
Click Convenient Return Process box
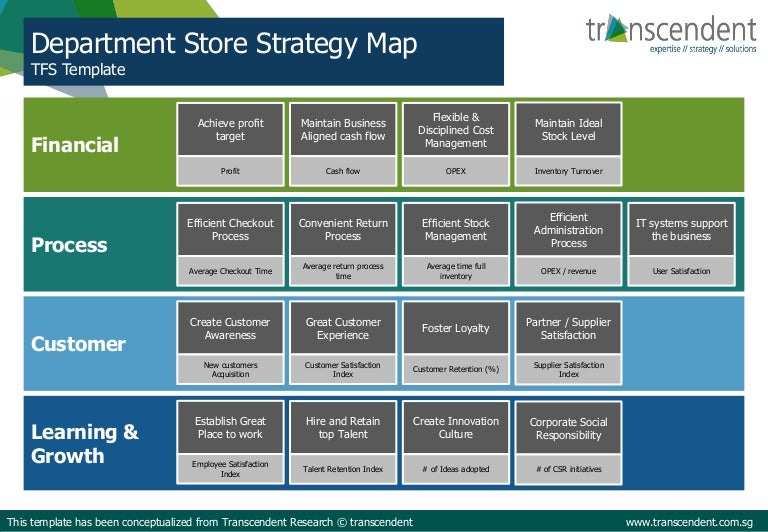[x=343, y=229]
